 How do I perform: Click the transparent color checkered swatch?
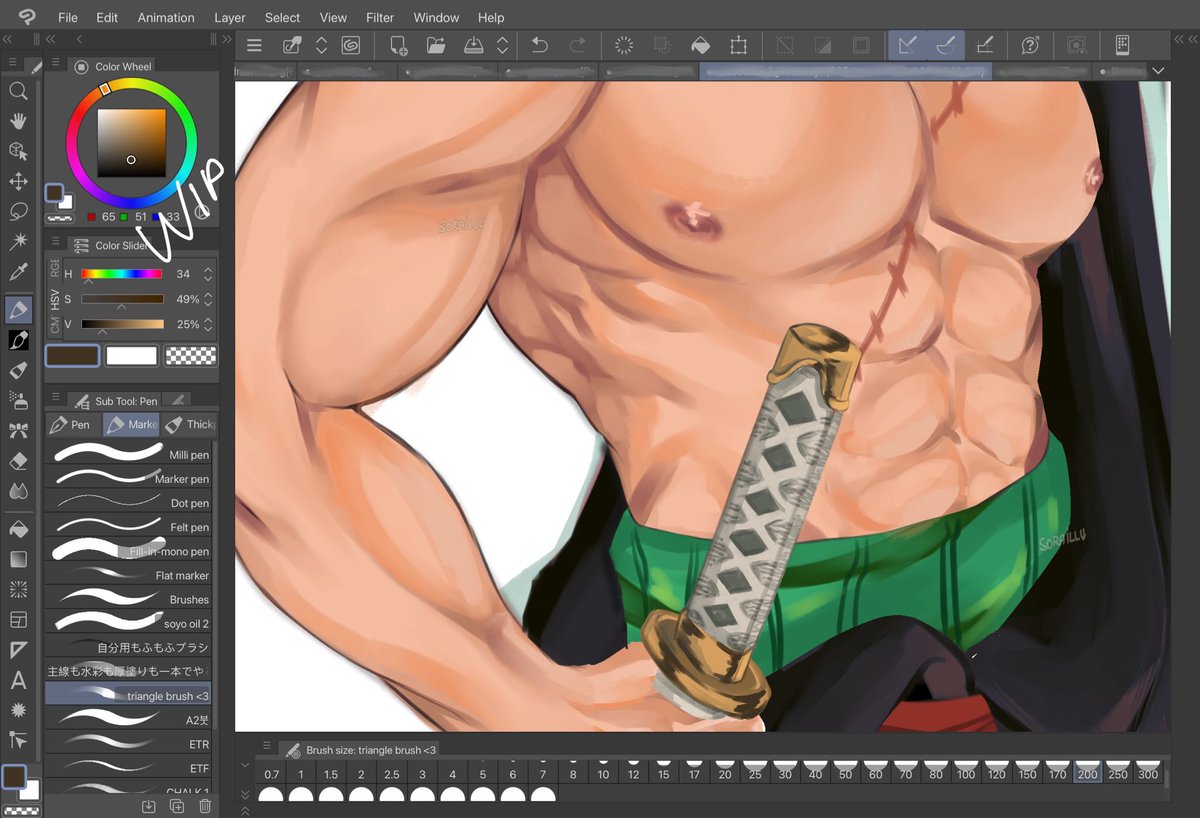tap(191, 355)
